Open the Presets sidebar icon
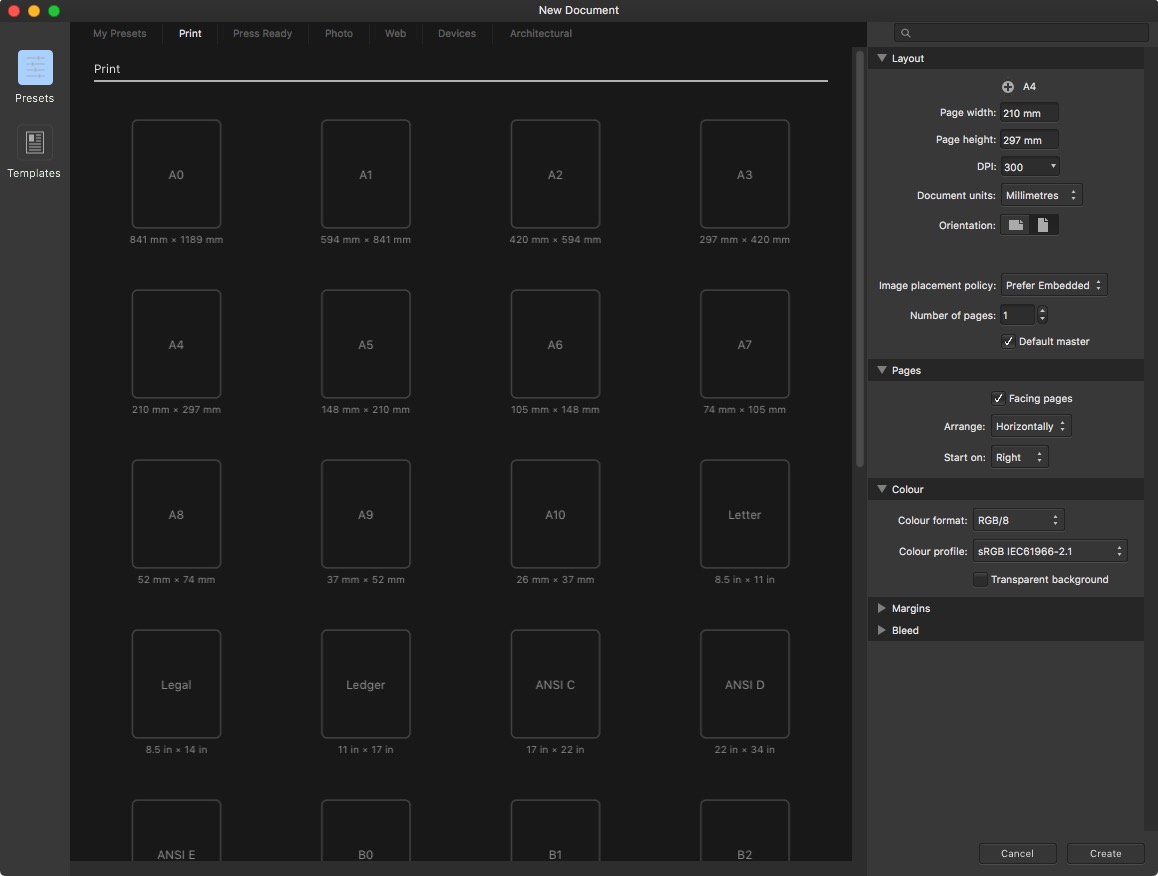 (35, 68)
